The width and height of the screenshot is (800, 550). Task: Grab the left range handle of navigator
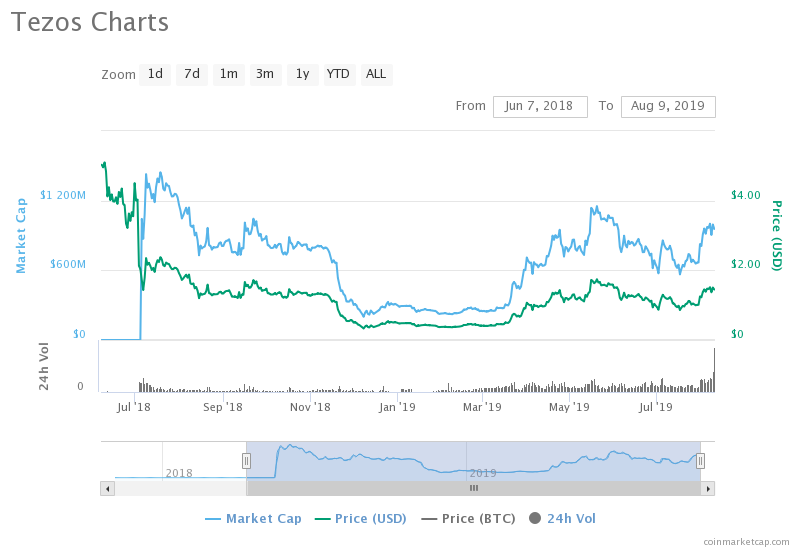click(246, 461)
